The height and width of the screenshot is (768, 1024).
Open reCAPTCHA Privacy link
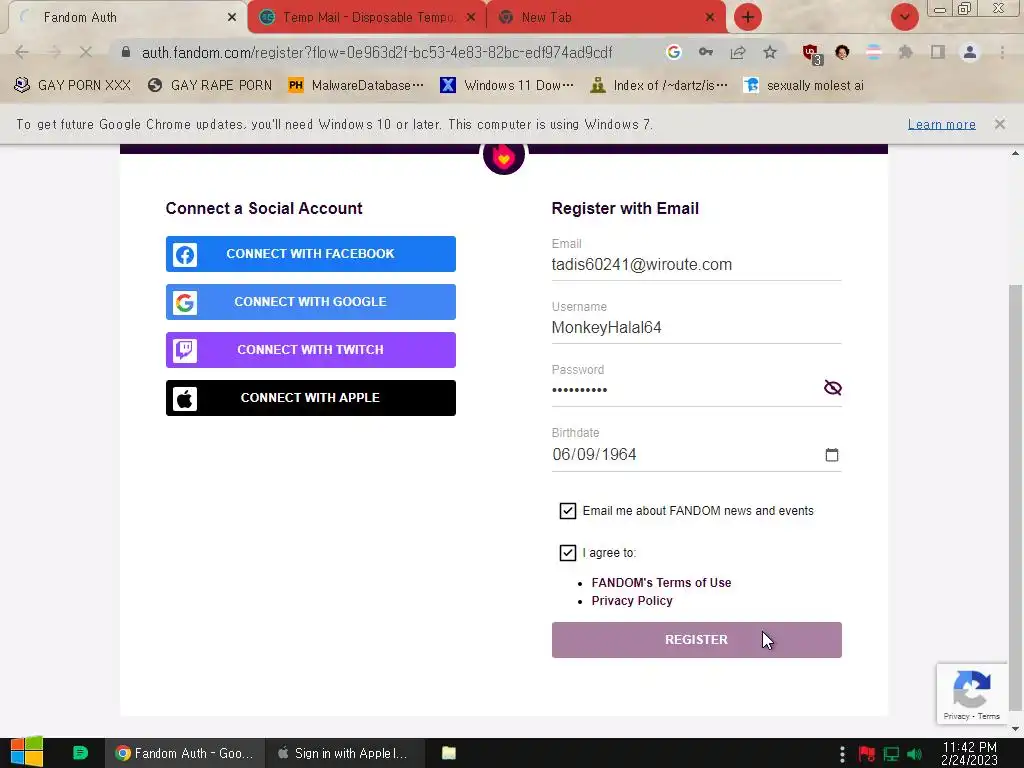click(956, 716)
